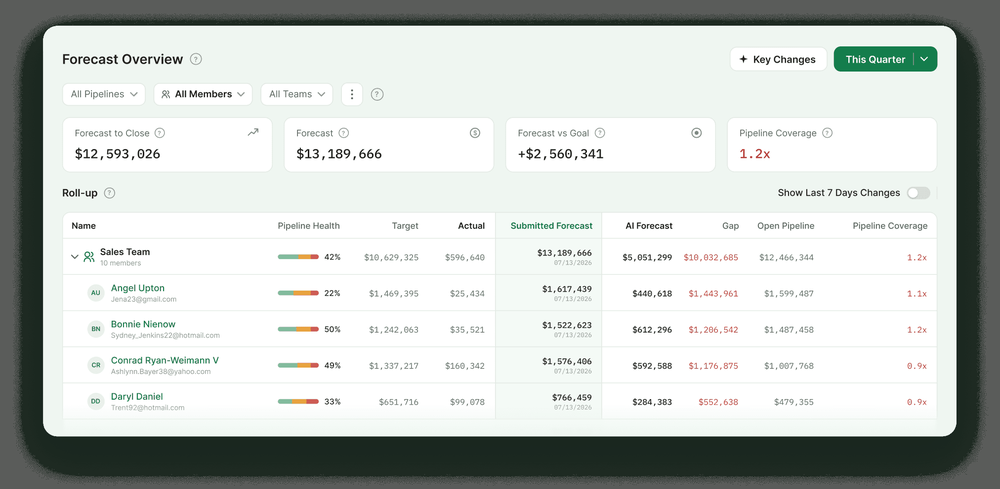Click the Sales Team group icon
1000x489 pixels.
pyautogui.click(x=89, y=257)
